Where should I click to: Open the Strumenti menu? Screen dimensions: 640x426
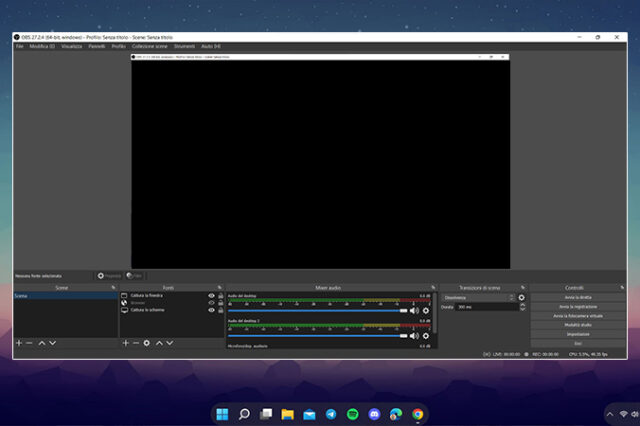click(x=184, y=46)
